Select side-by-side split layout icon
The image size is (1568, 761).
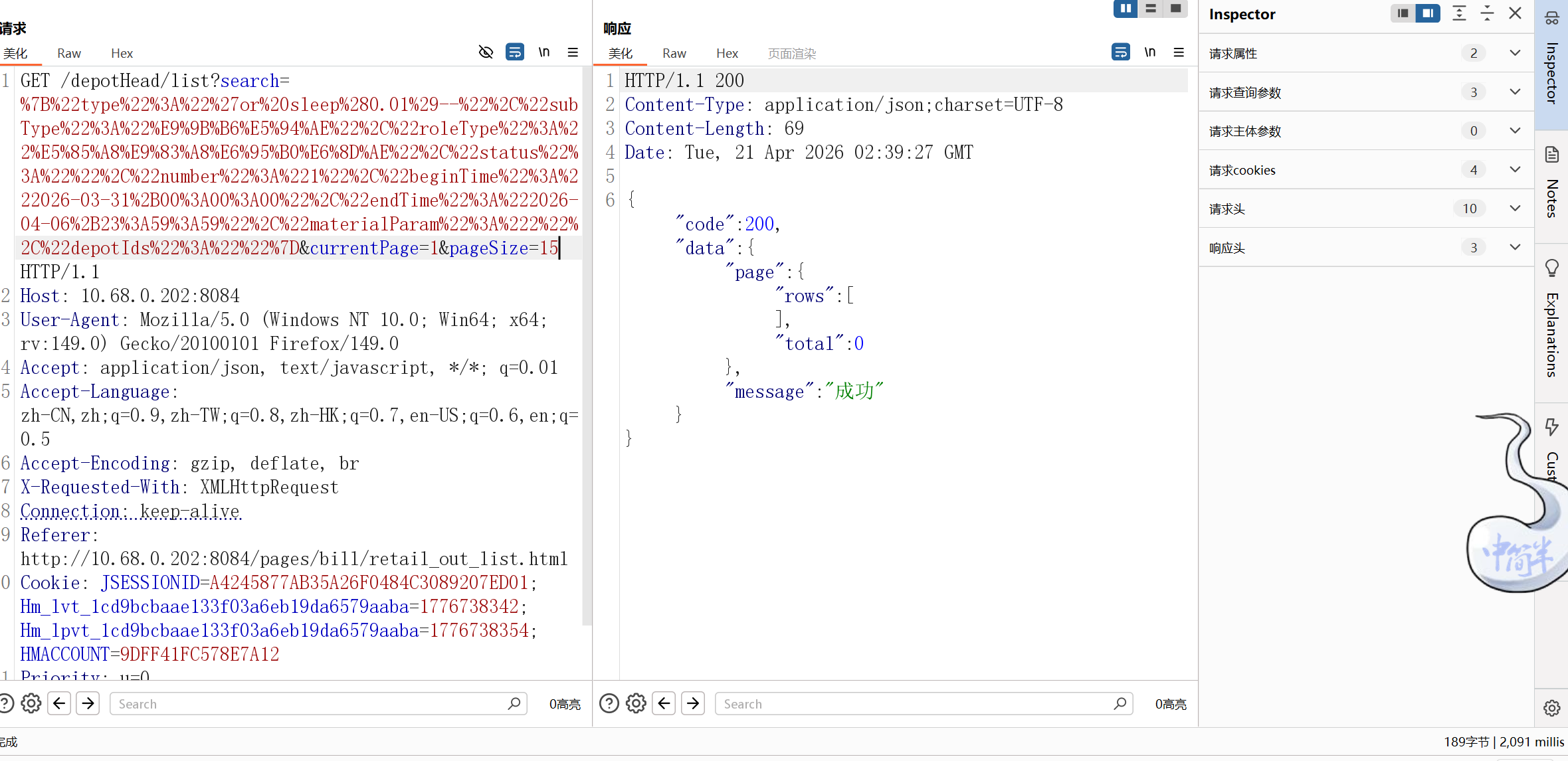coord(1126,9)
